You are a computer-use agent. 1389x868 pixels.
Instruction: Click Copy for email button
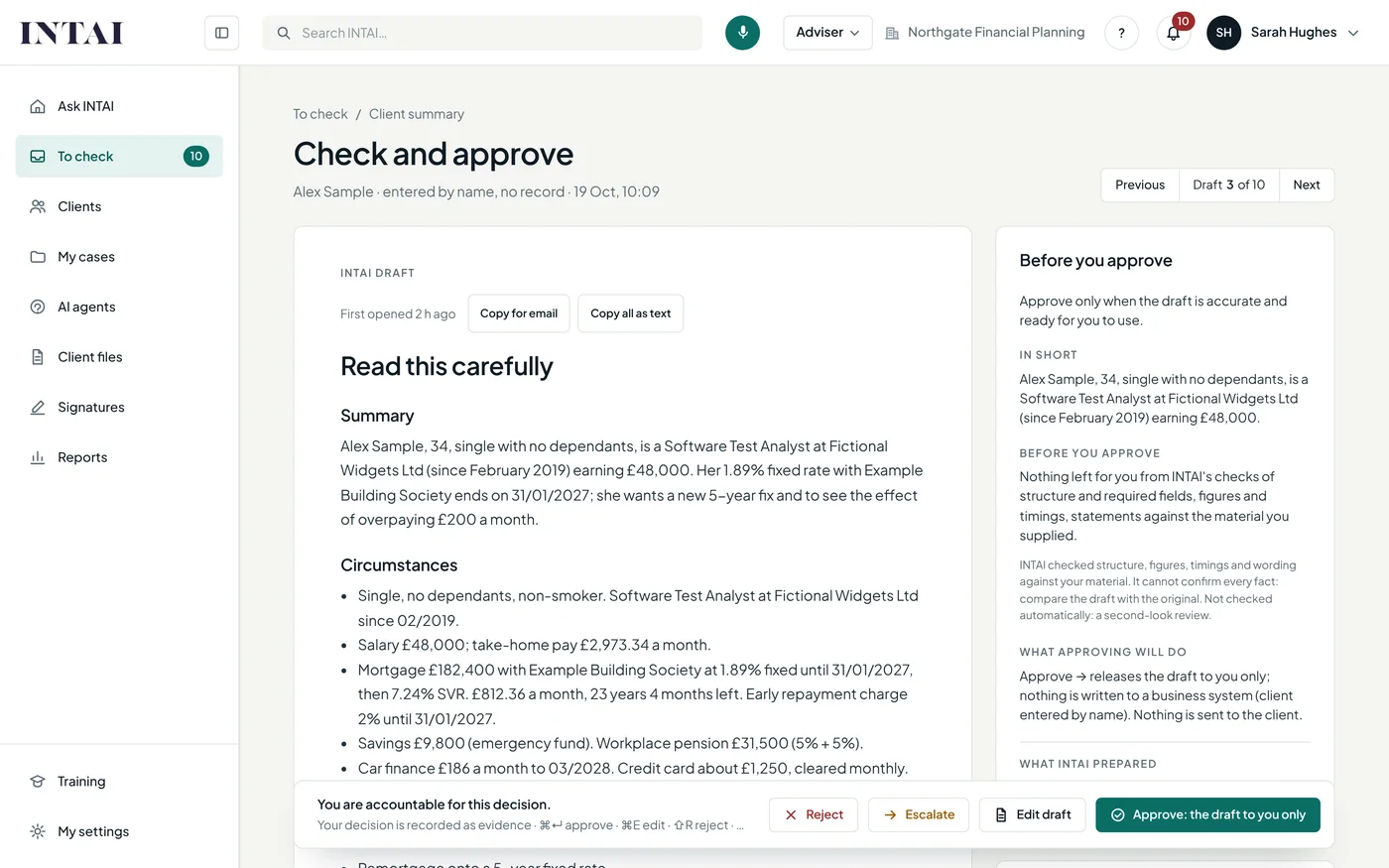519,313
